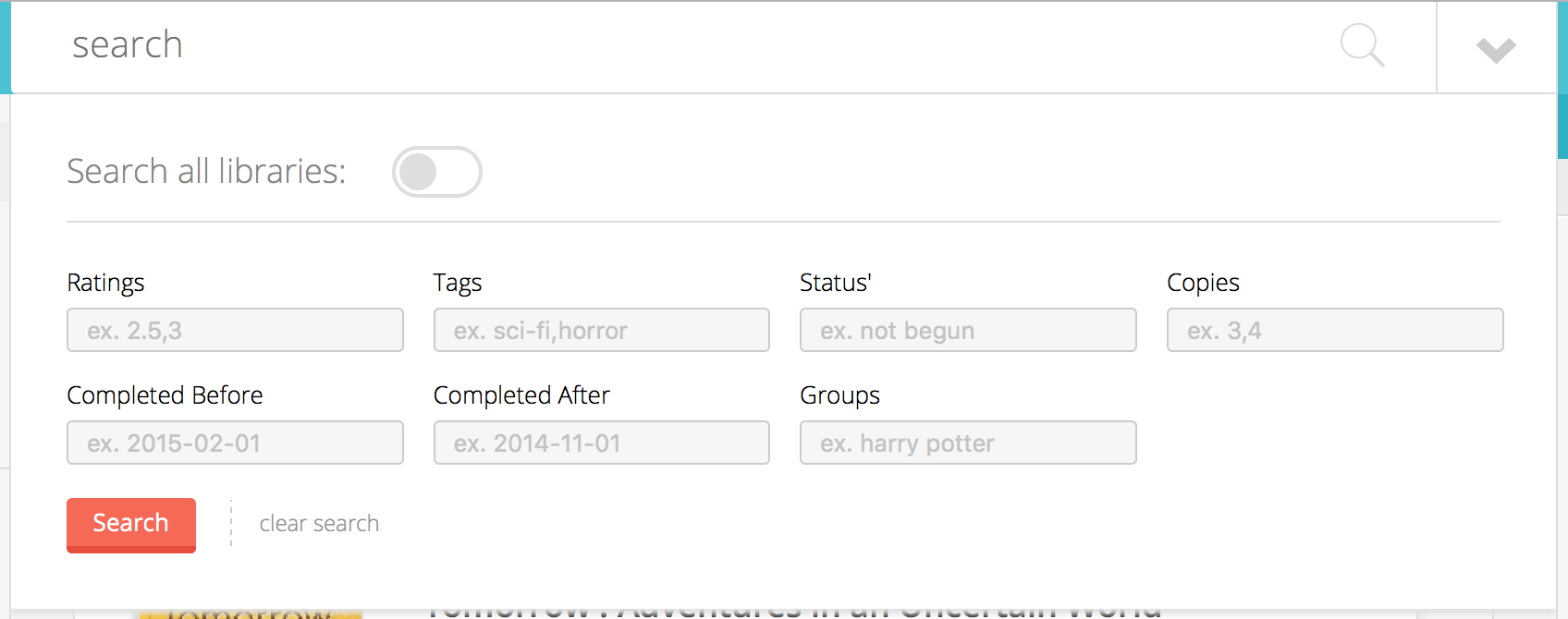Click the Completed Before date field
The width and height of the screenshot is (1568, 619).
pyautogui.click(x=235, y=443)
